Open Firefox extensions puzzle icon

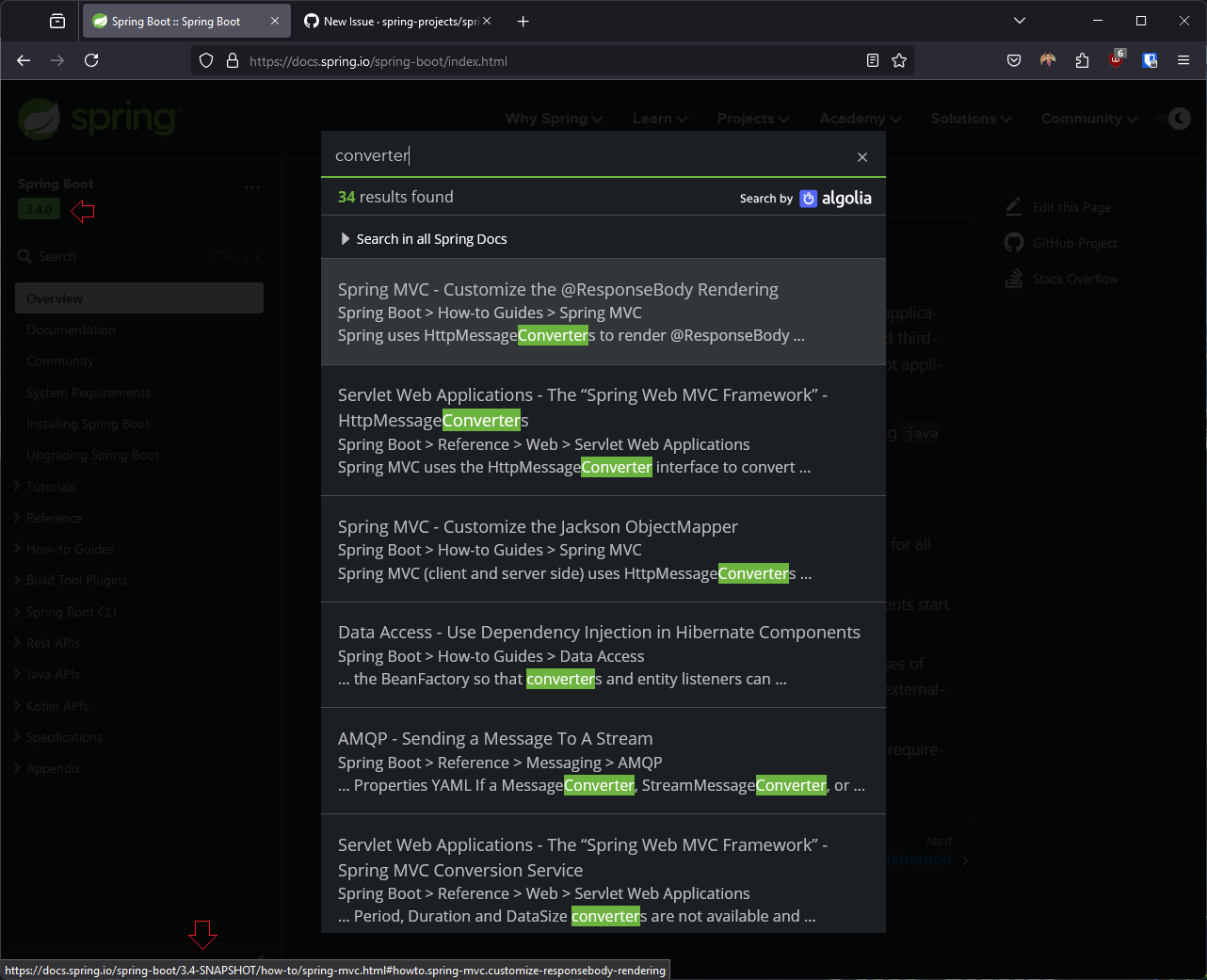(x=1082, y=61)
